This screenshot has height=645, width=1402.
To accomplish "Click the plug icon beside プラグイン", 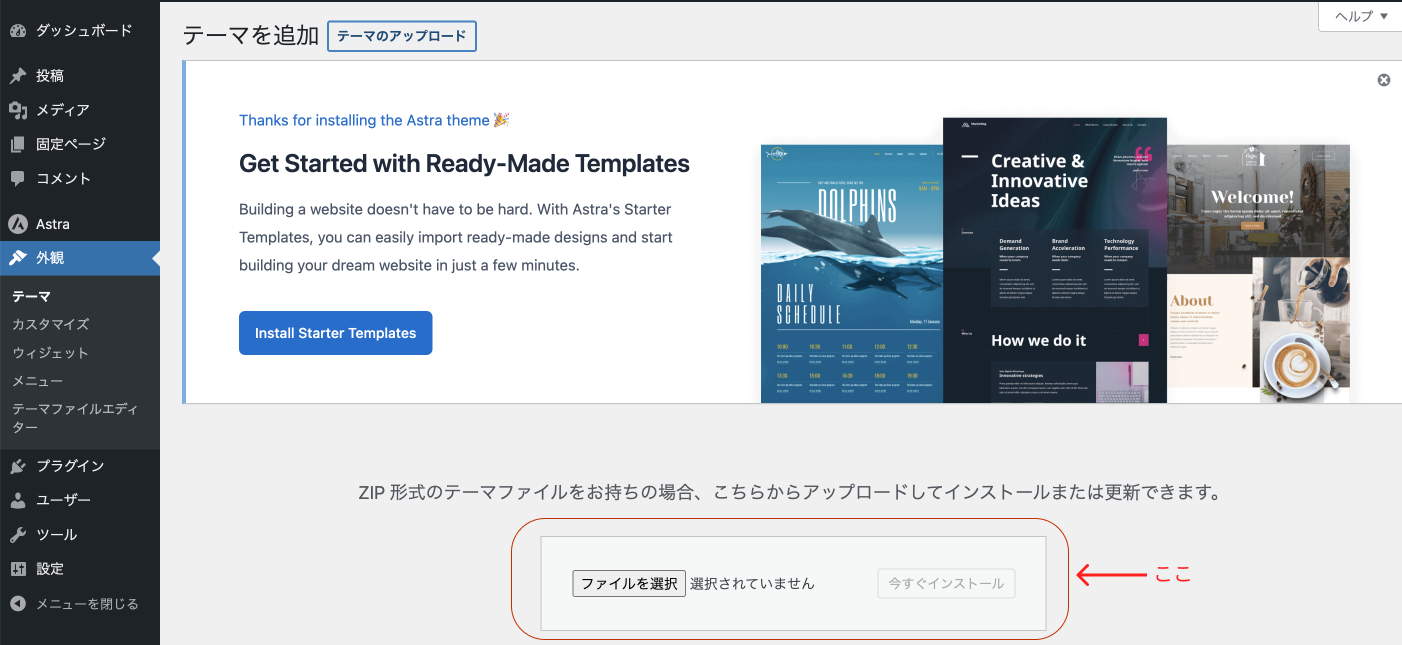I will [x=17, y=466].
